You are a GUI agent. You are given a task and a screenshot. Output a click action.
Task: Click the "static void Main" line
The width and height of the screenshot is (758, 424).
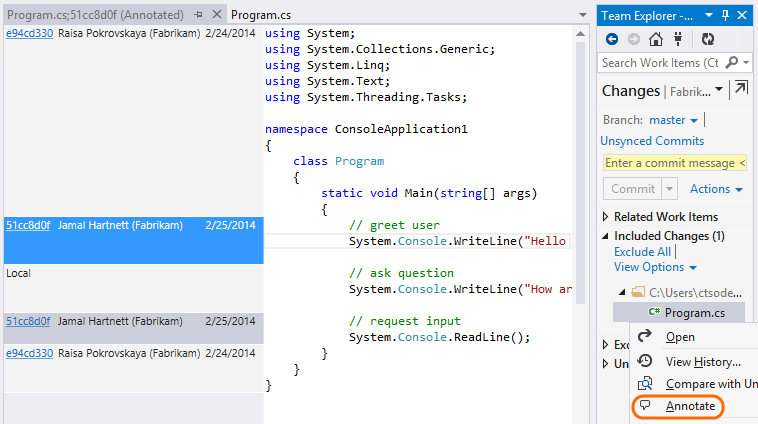click(429, 193)
